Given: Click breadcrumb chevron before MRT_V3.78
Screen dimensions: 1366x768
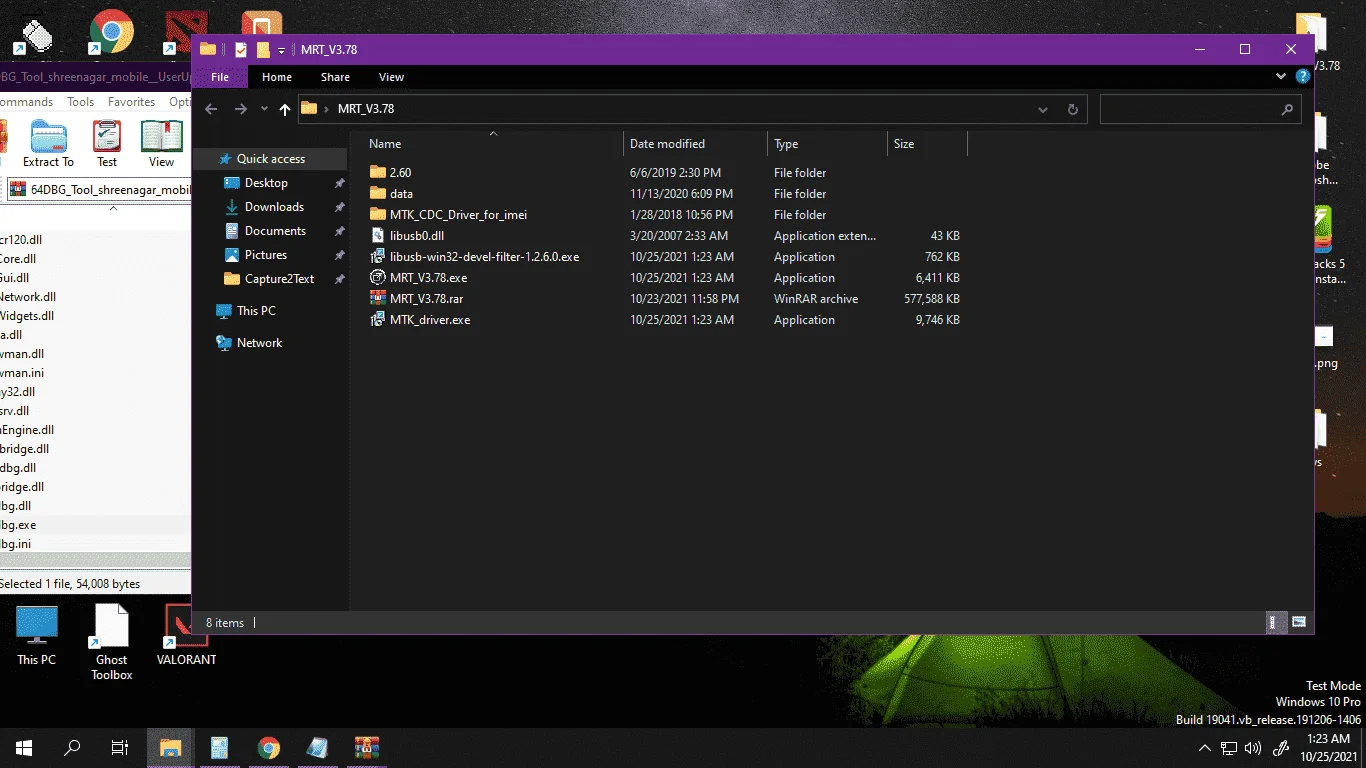Looking at the screenshot, I should 327,109.
